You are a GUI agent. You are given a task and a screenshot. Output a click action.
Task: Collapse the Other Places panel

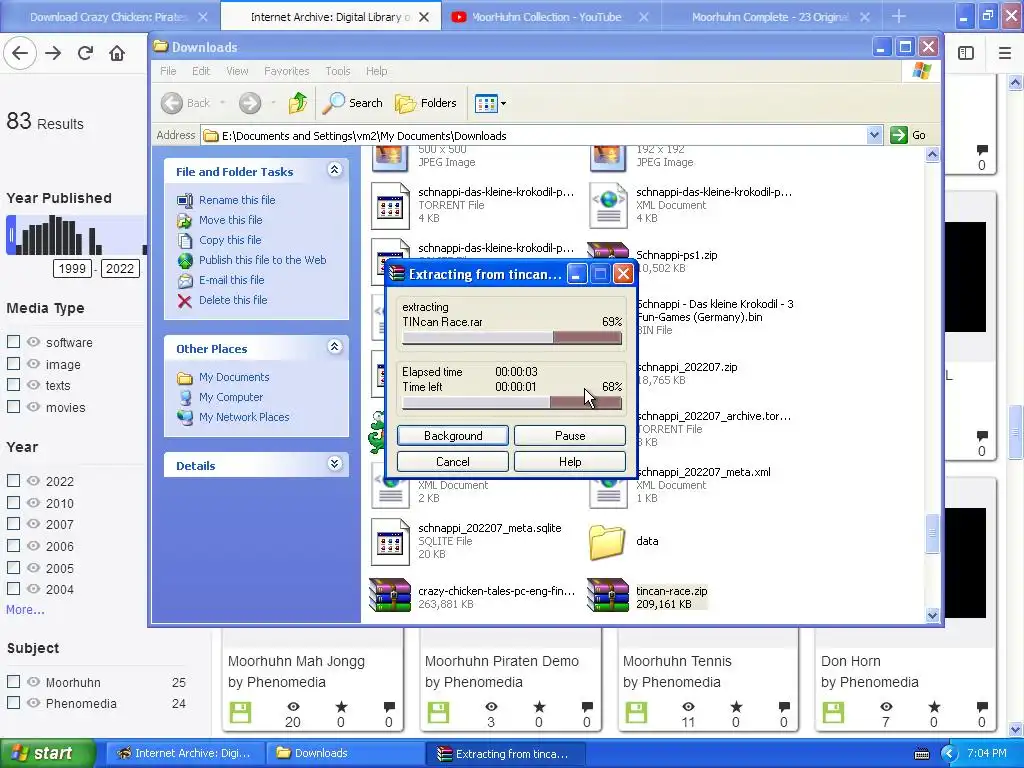(x=334, y=347)
